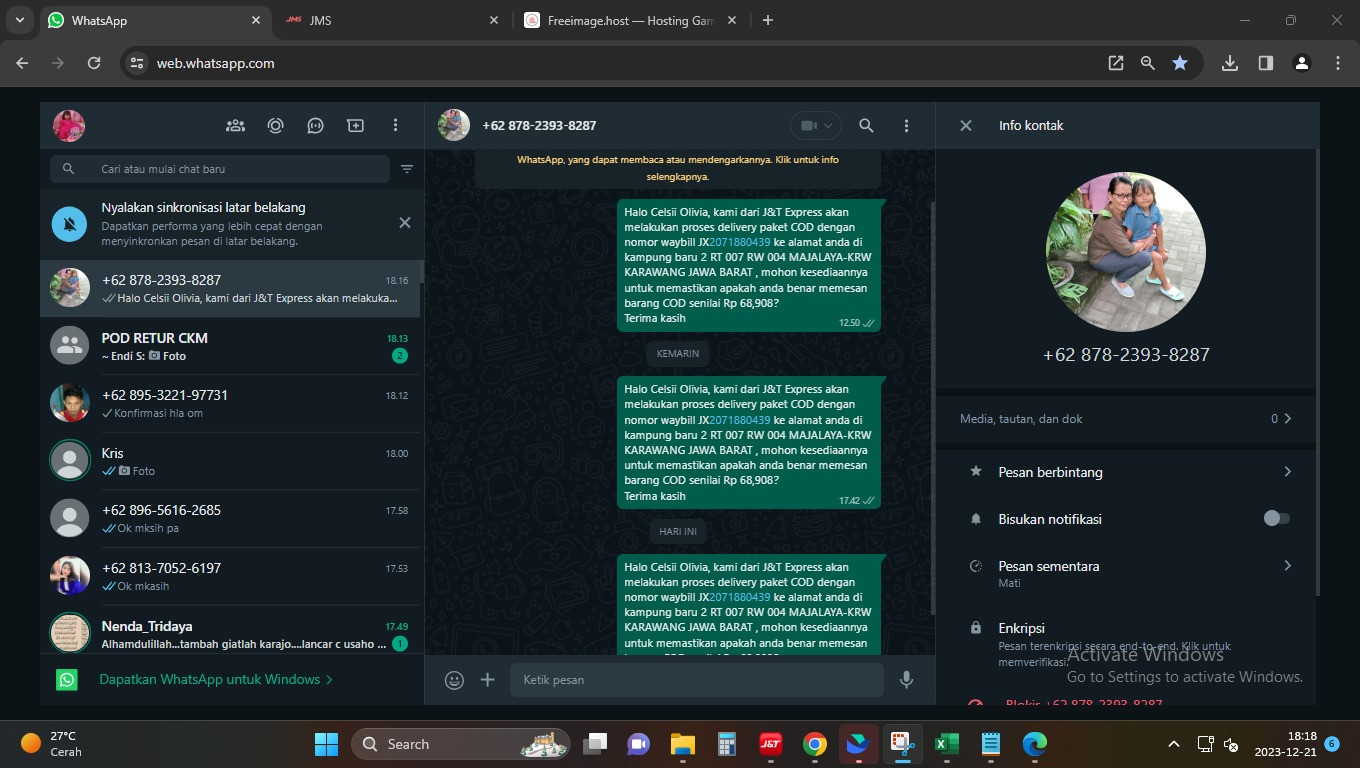This screenshot has width=1360, height=768.
Task: Open the zoom magnifier in address bar
Action: (1148, 63)
